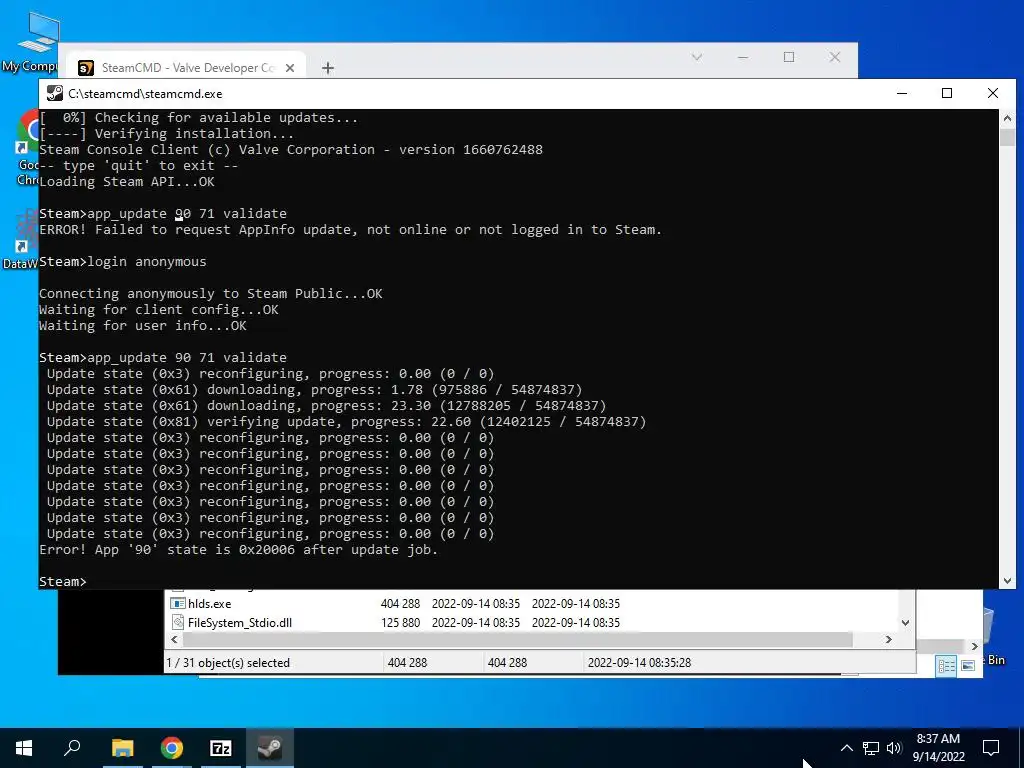Select hlds.exe file name
This screenshot has width=1024, height=768.
click(209, 603)
